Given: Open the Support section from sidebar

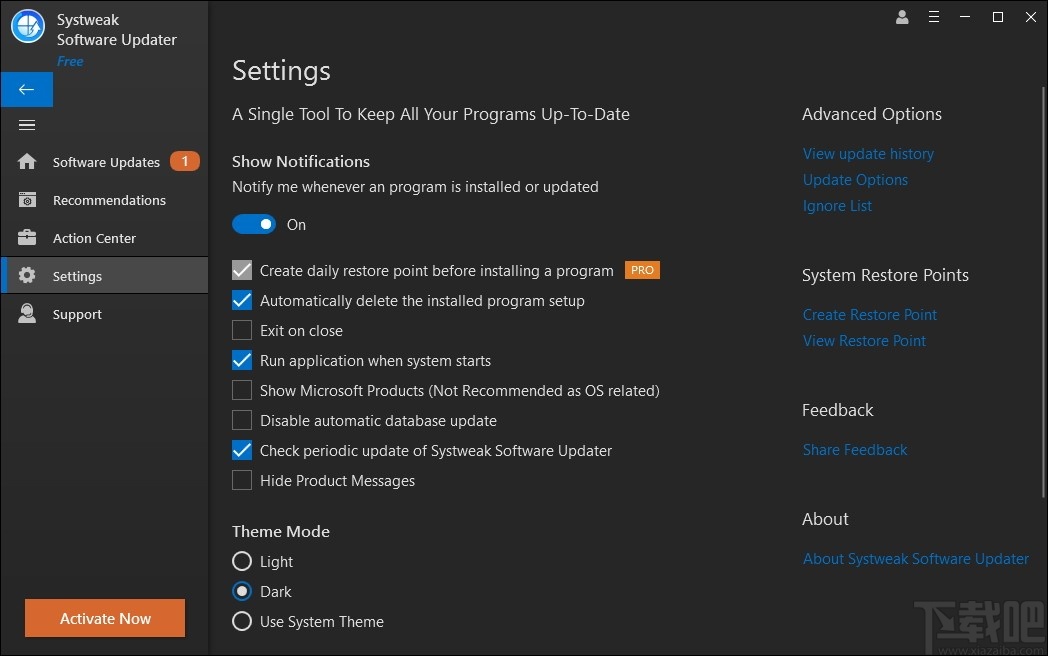Looking at the screenshot, I should click(77, 314).
